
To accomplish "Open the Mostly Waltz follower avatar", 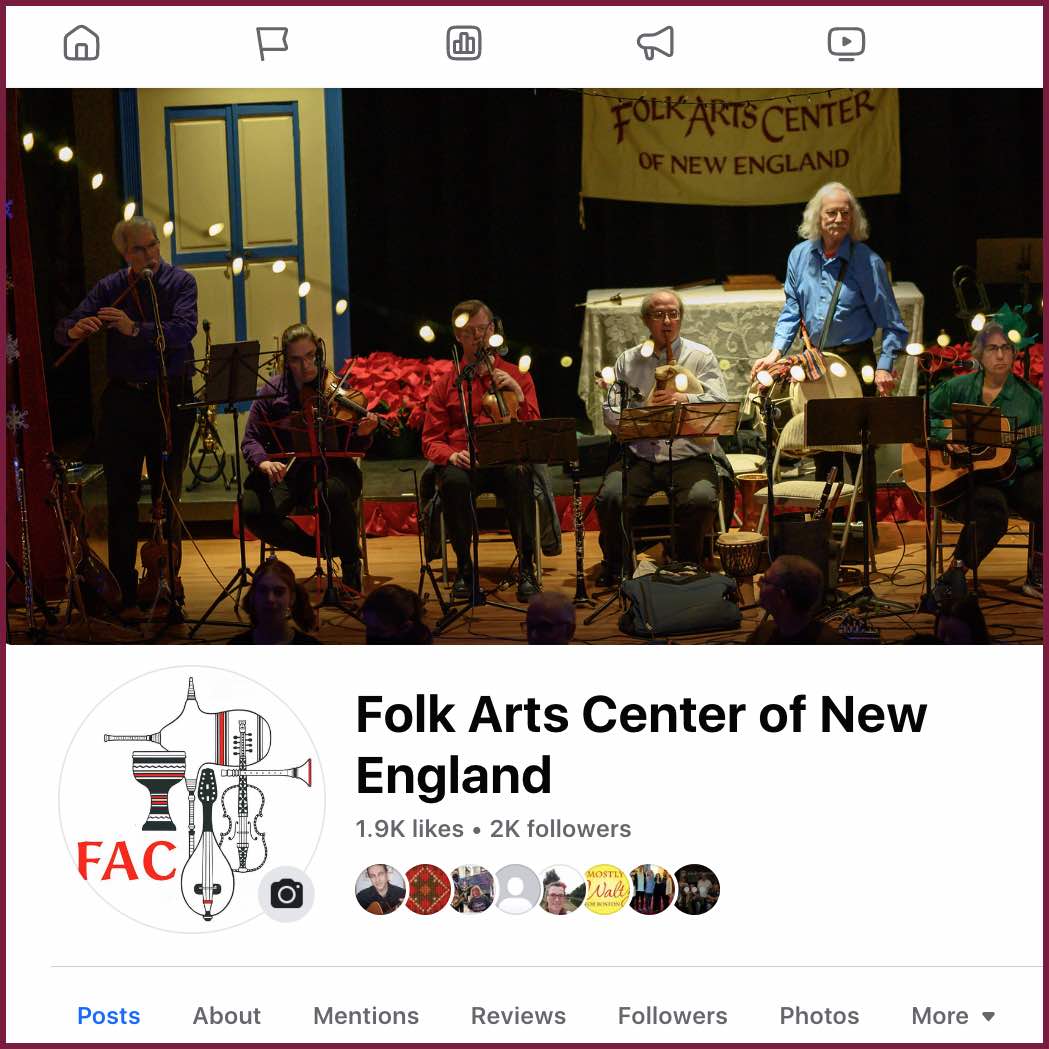I will 606,889.
